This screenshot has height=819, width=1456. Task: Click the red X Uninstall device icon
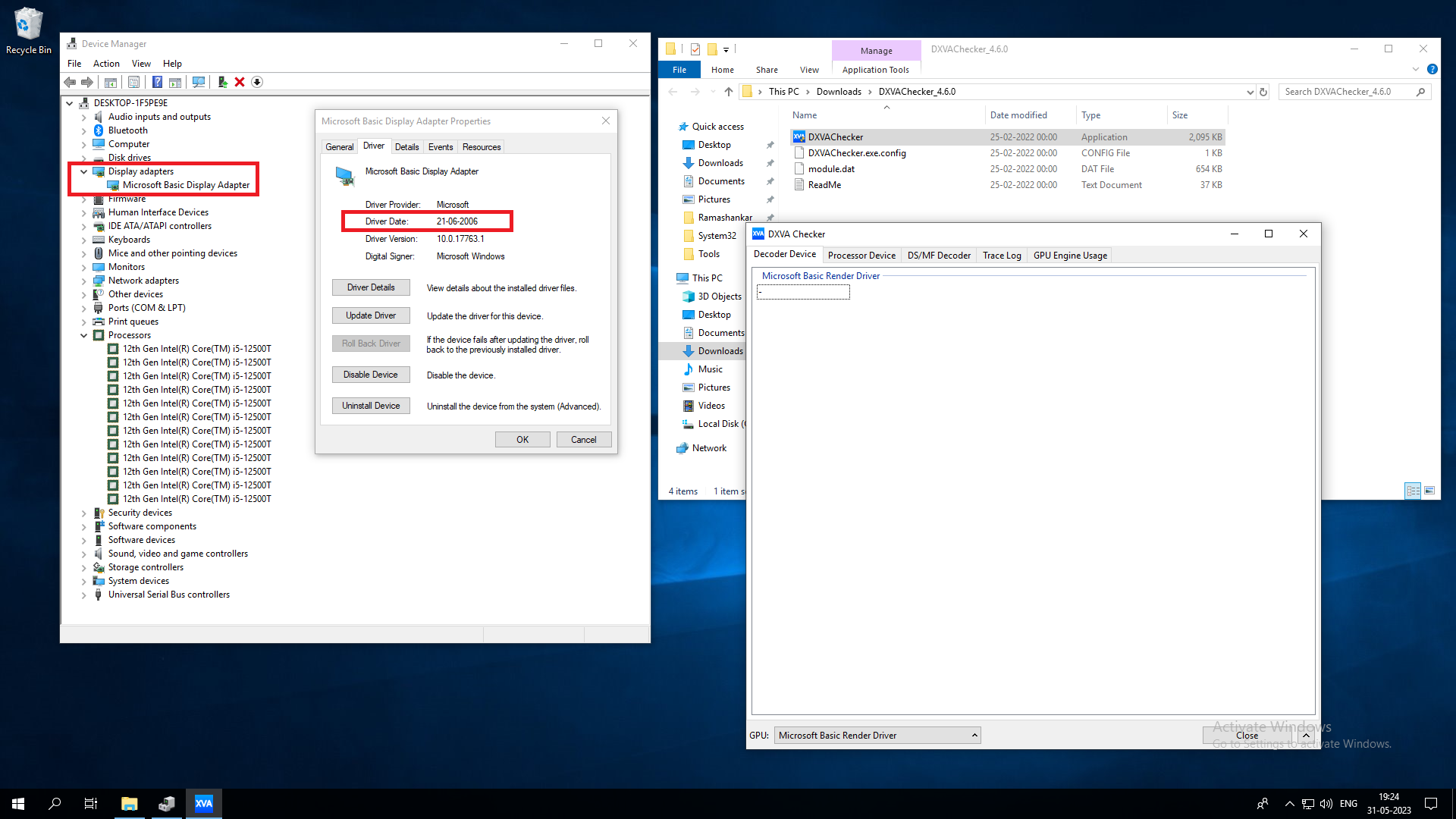(240, 82)
